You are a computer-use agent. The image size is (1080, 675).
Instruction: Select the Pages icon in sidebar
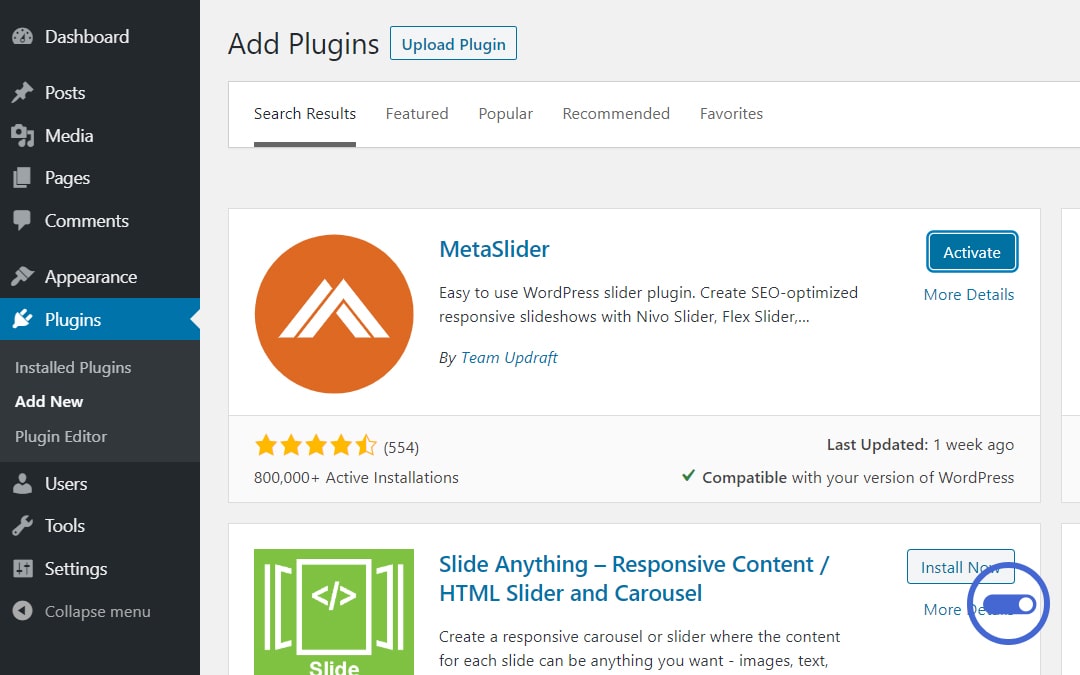[22, 178]
